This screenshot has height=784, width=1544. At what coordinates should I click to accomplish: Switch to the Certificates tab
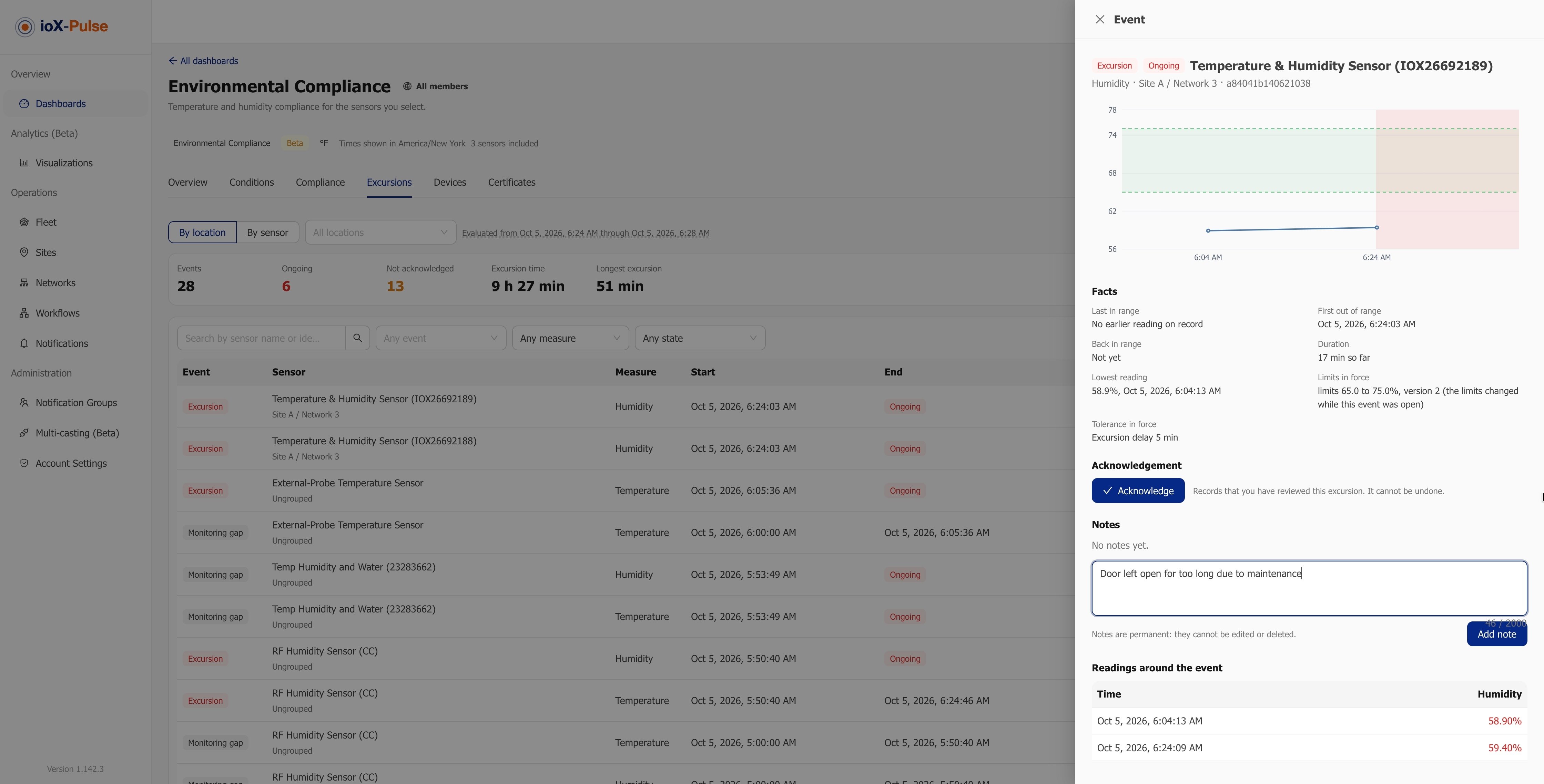tap(512, 182)
